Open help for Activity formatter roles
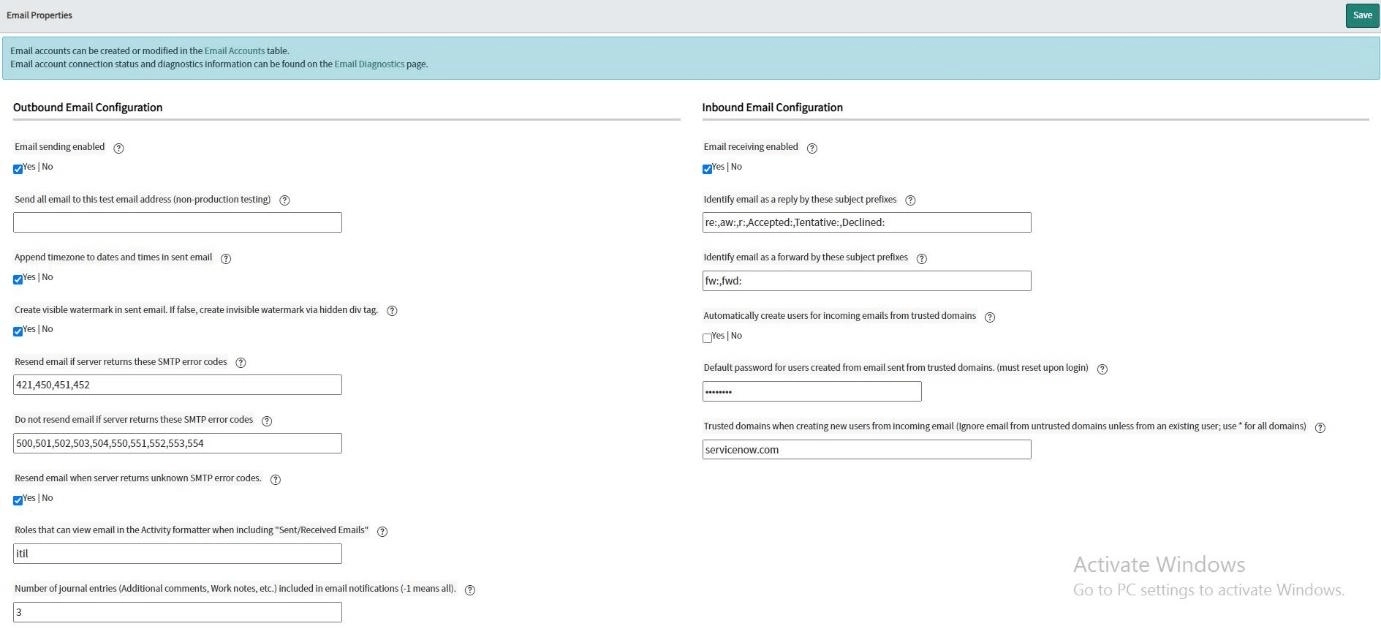Image resolution: width=1381 pixels, height=629 pixels. (382, 531)
